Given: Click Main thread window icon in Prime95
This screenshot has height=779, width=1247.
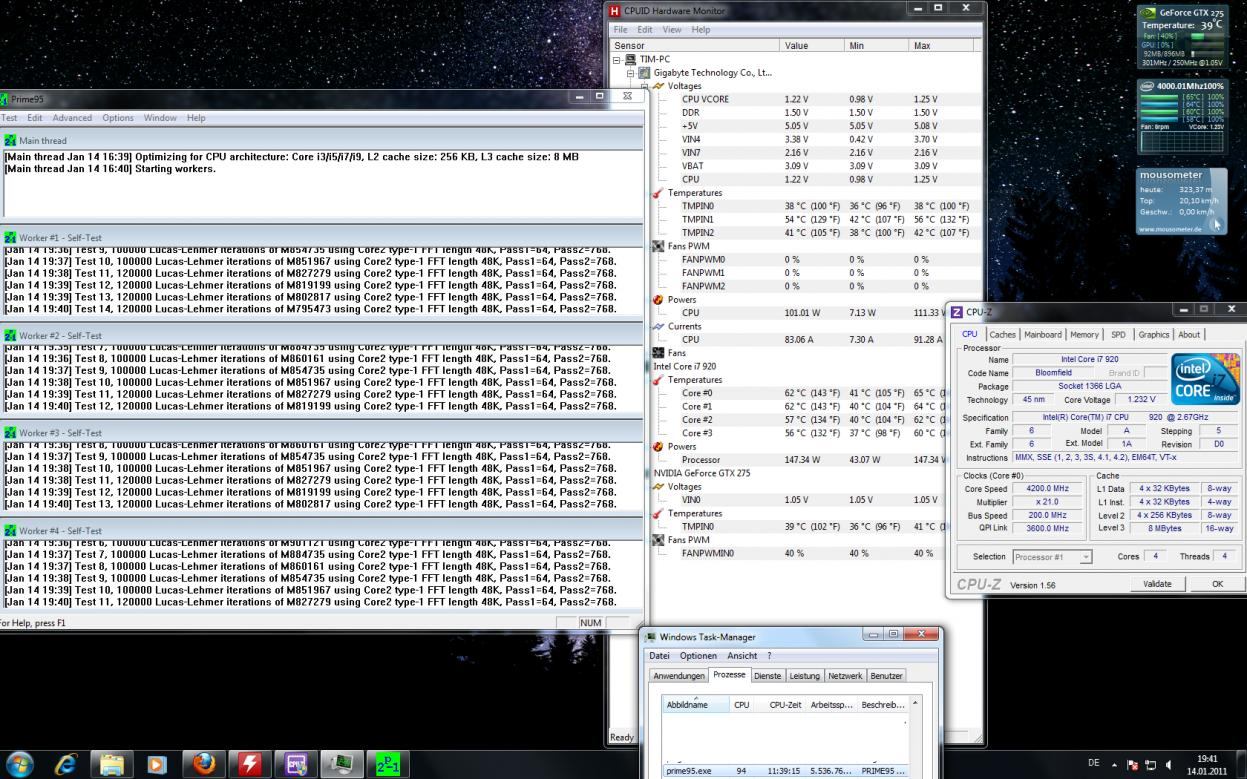Looking at the screenshot, I should [x=11, y=141].
